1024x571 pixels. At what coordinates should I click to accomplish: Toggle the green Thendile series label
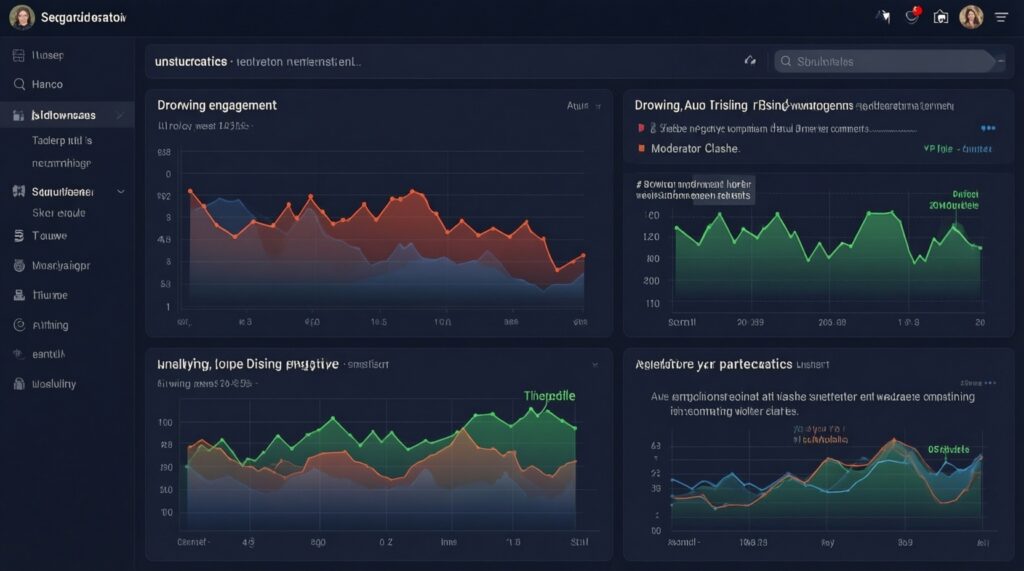[x=549, y=395]
